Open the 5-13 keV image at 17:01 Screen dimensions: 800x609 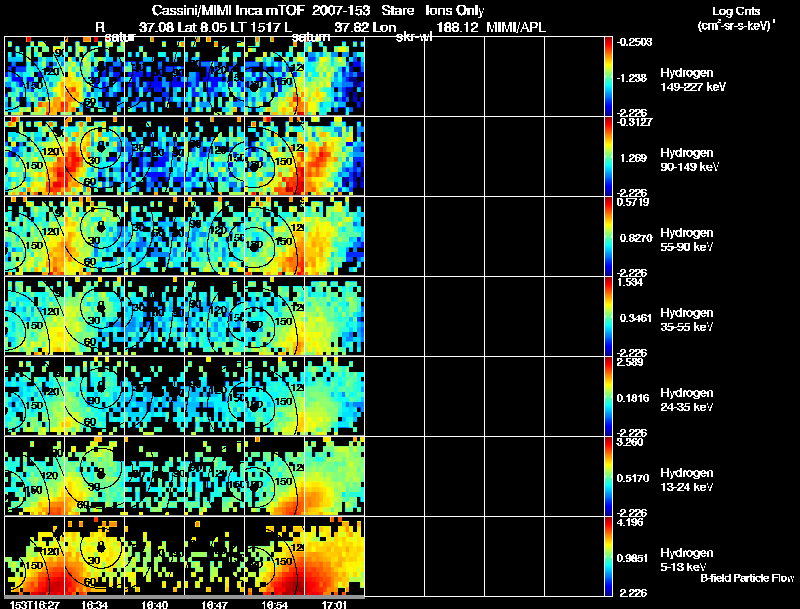pyautogui.click(x=334, y=556)
